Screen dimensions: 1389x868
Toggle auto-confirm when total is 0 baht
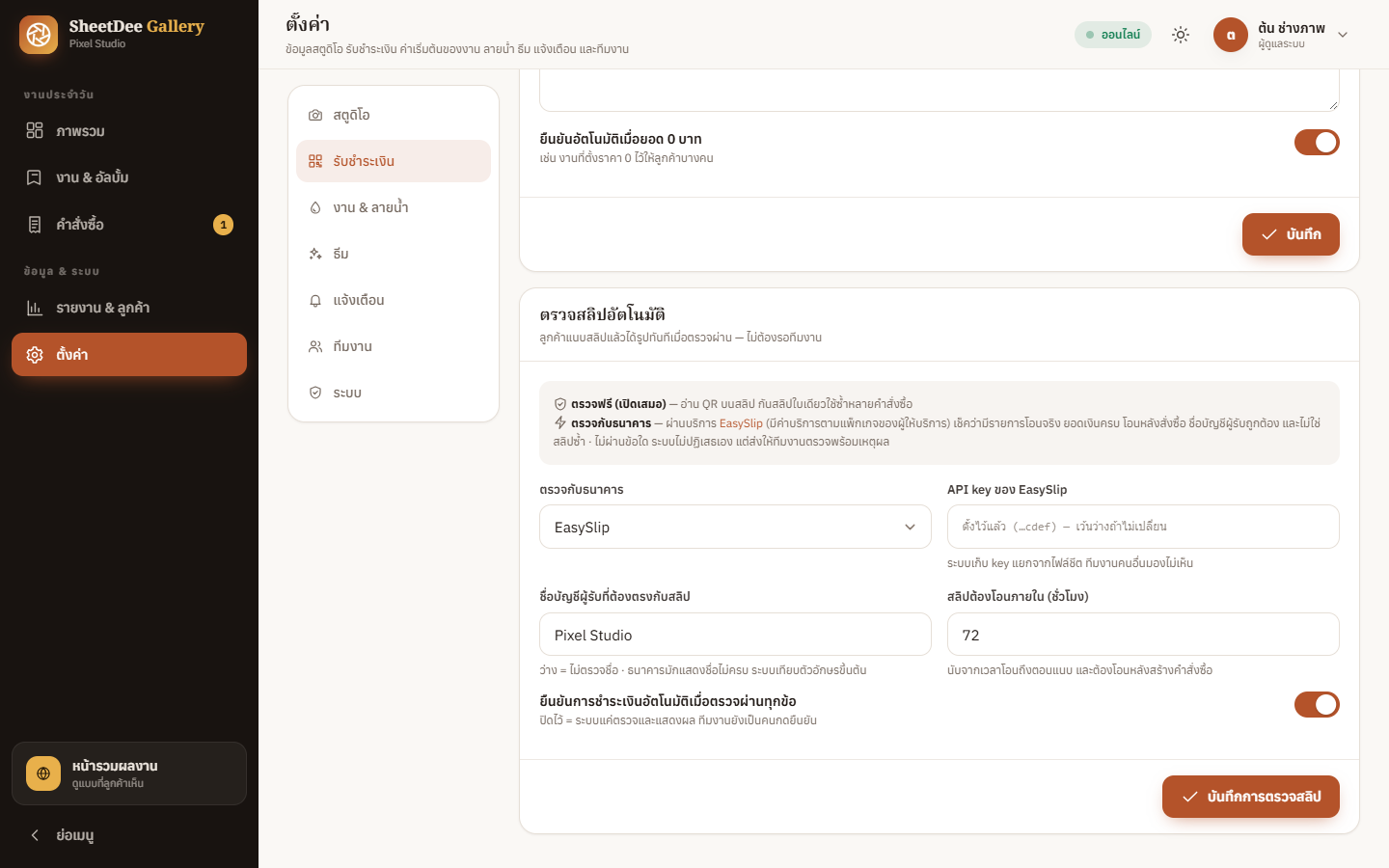[1317, 143]
